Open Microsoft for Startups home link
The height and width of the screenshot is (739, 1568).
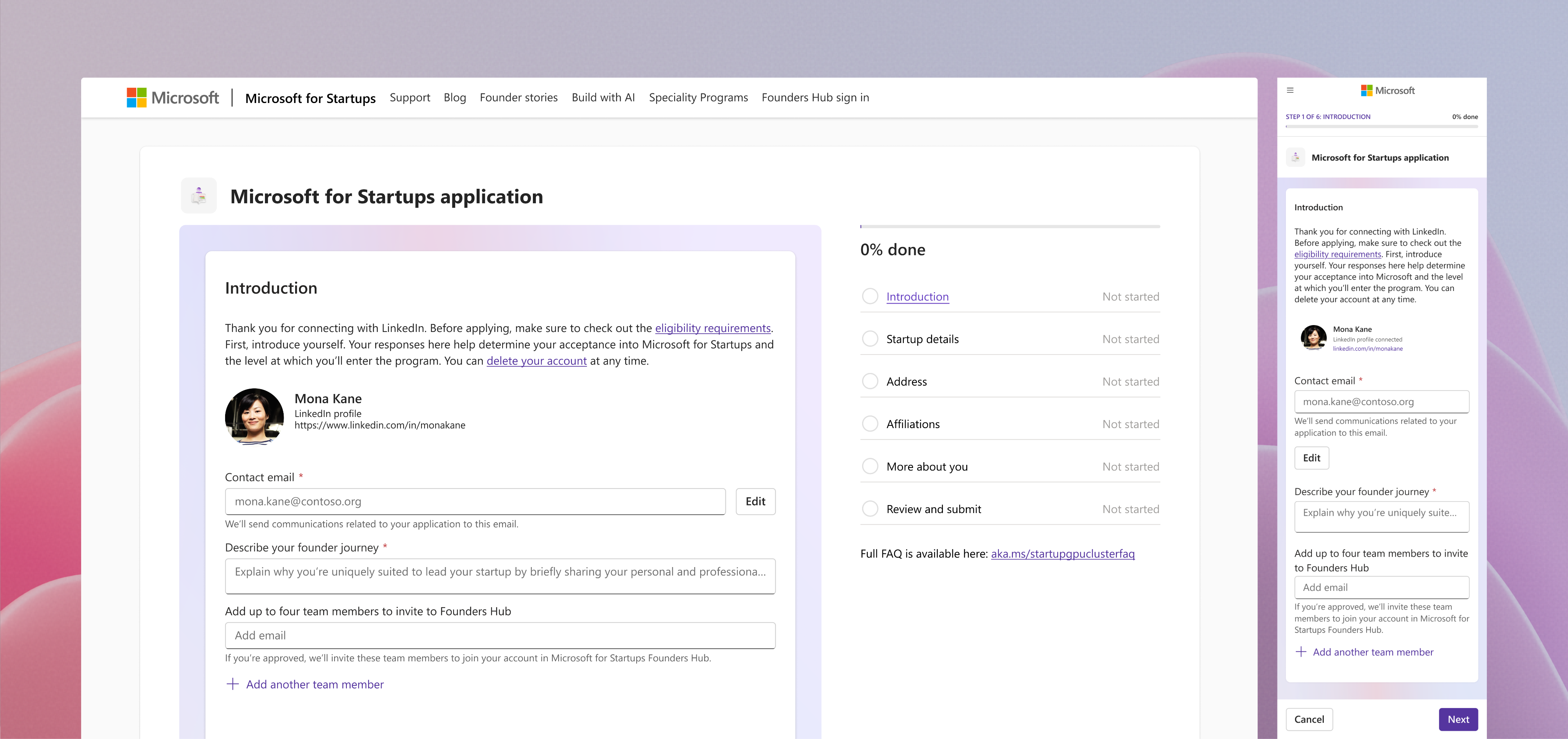point(310,98)
